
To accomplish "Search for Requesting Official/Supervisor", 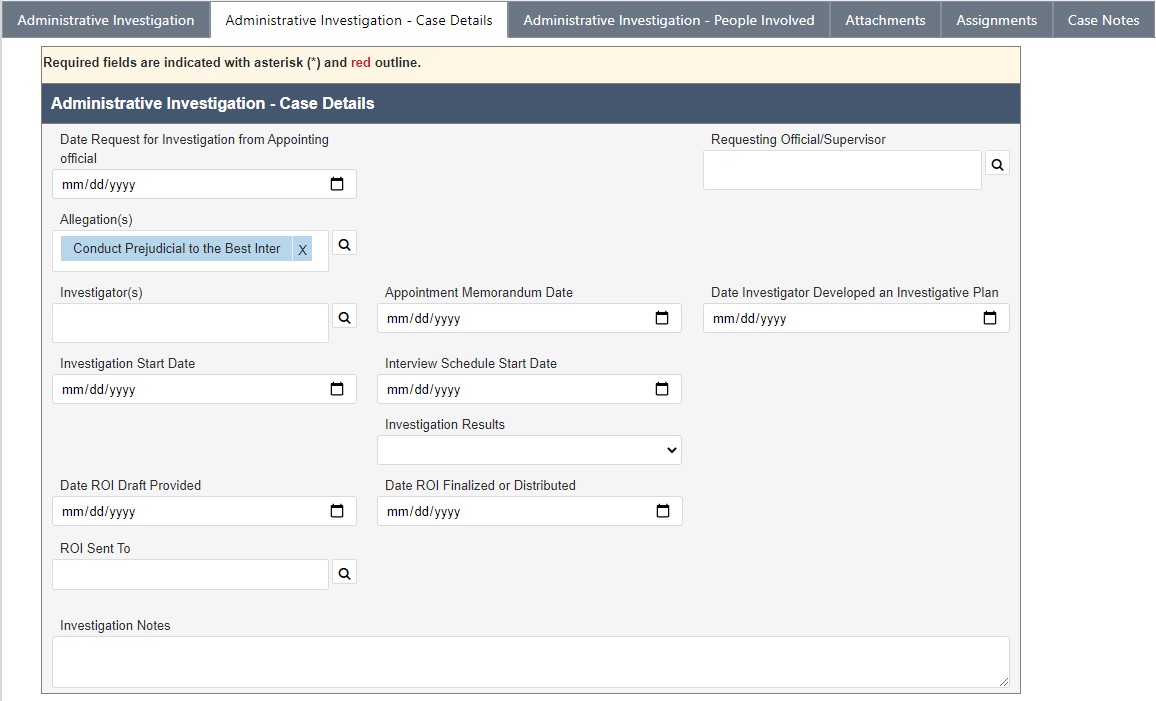I will point(997,164).
